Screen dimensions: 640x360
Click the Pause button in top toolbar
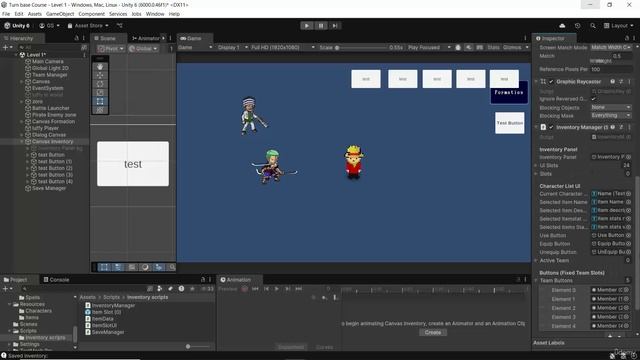321,26
